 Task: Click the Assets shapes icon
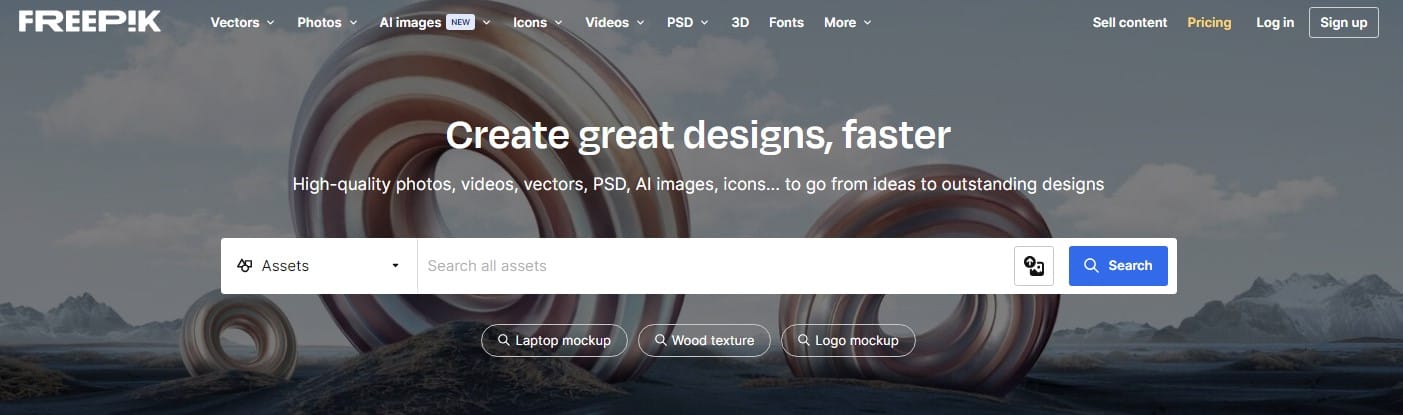[x=244, y=266]
